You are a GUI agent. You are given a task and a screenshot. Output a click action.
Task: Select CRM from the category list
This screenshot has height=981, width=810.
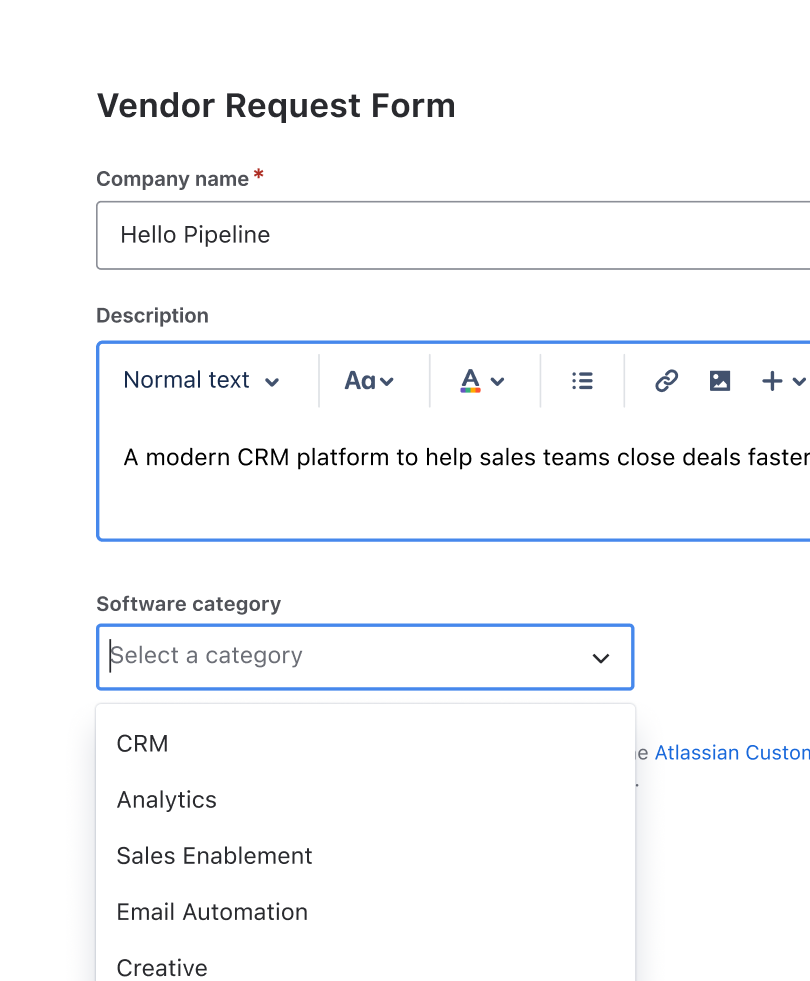(143, 744)
